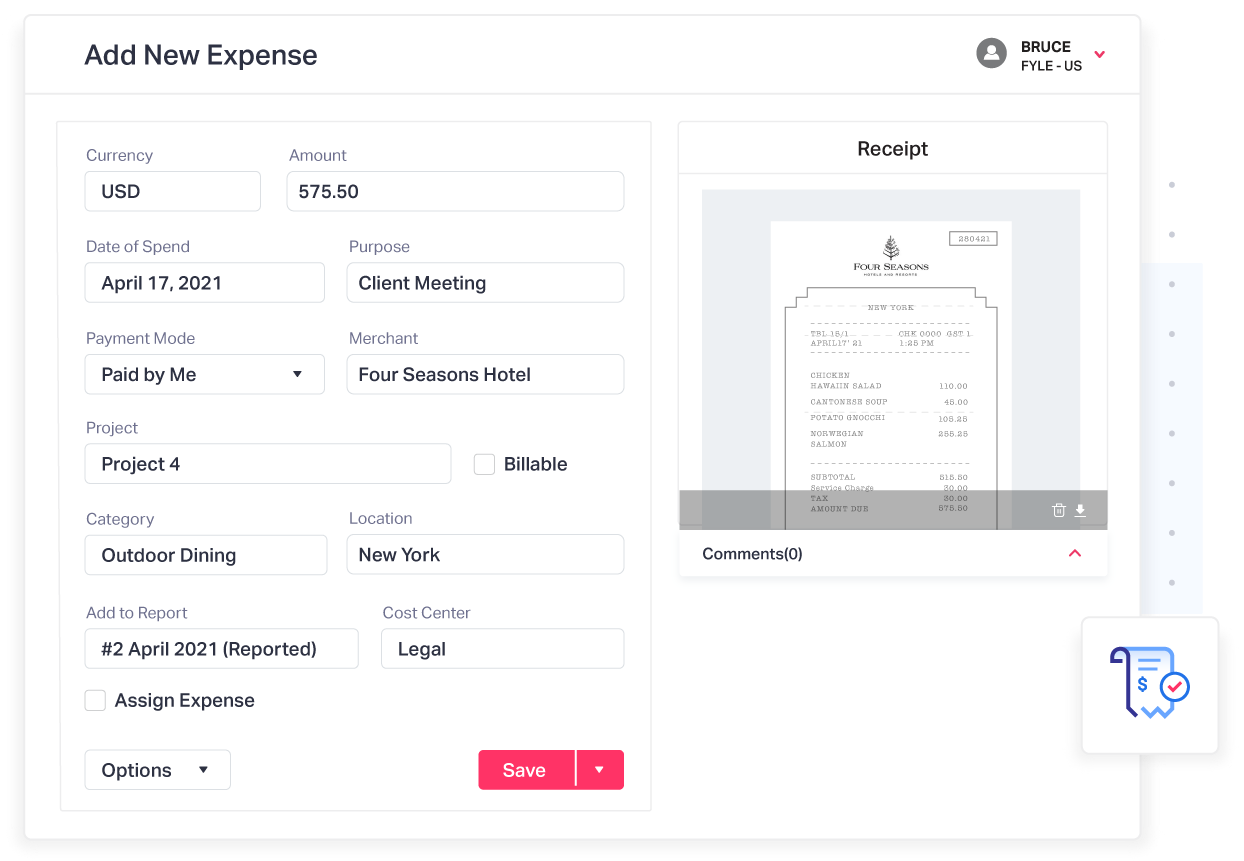
Task: Click the Add to Report field
Action: [x=222, y=649]
